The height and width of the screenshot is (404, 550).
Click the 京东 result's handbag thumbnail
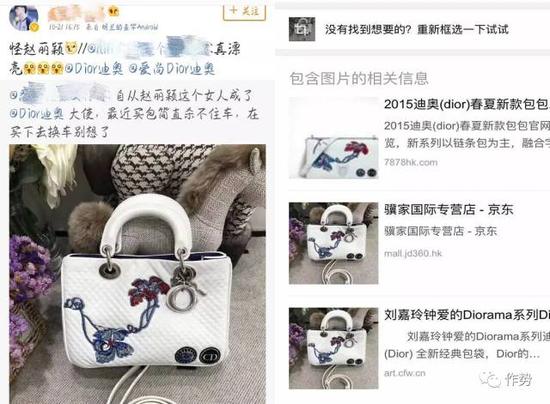(x=334, y=243)
